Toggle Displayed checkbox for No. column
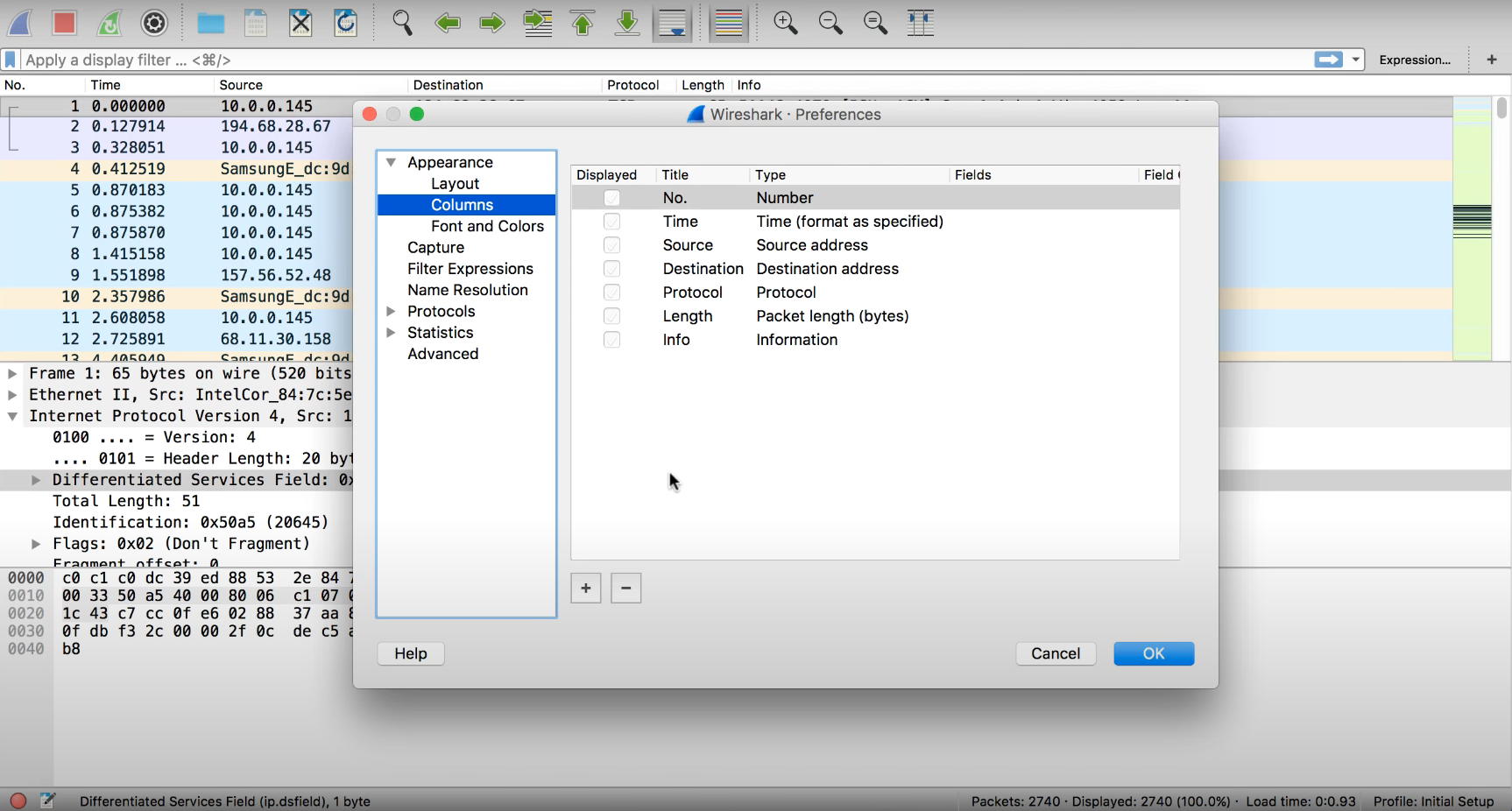The height and width of the screenshot is (811, 1512). pyautogui.click(x=611, y=198)
